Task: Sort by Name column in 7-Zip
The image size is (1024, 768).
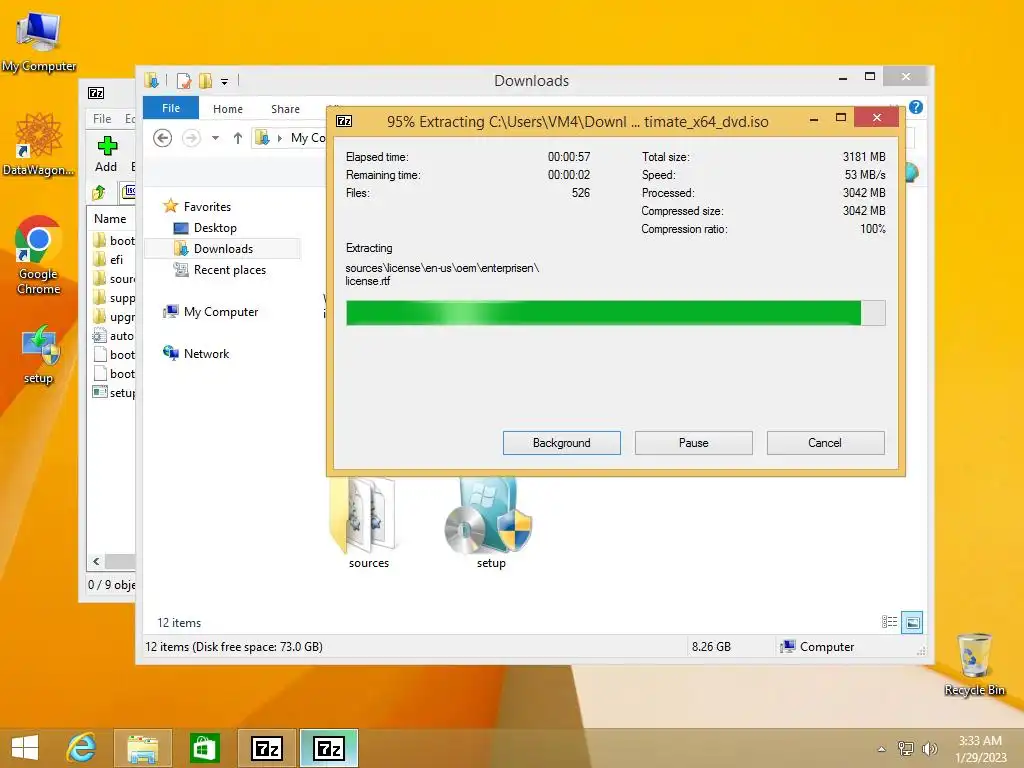Action: coord(110,219)
